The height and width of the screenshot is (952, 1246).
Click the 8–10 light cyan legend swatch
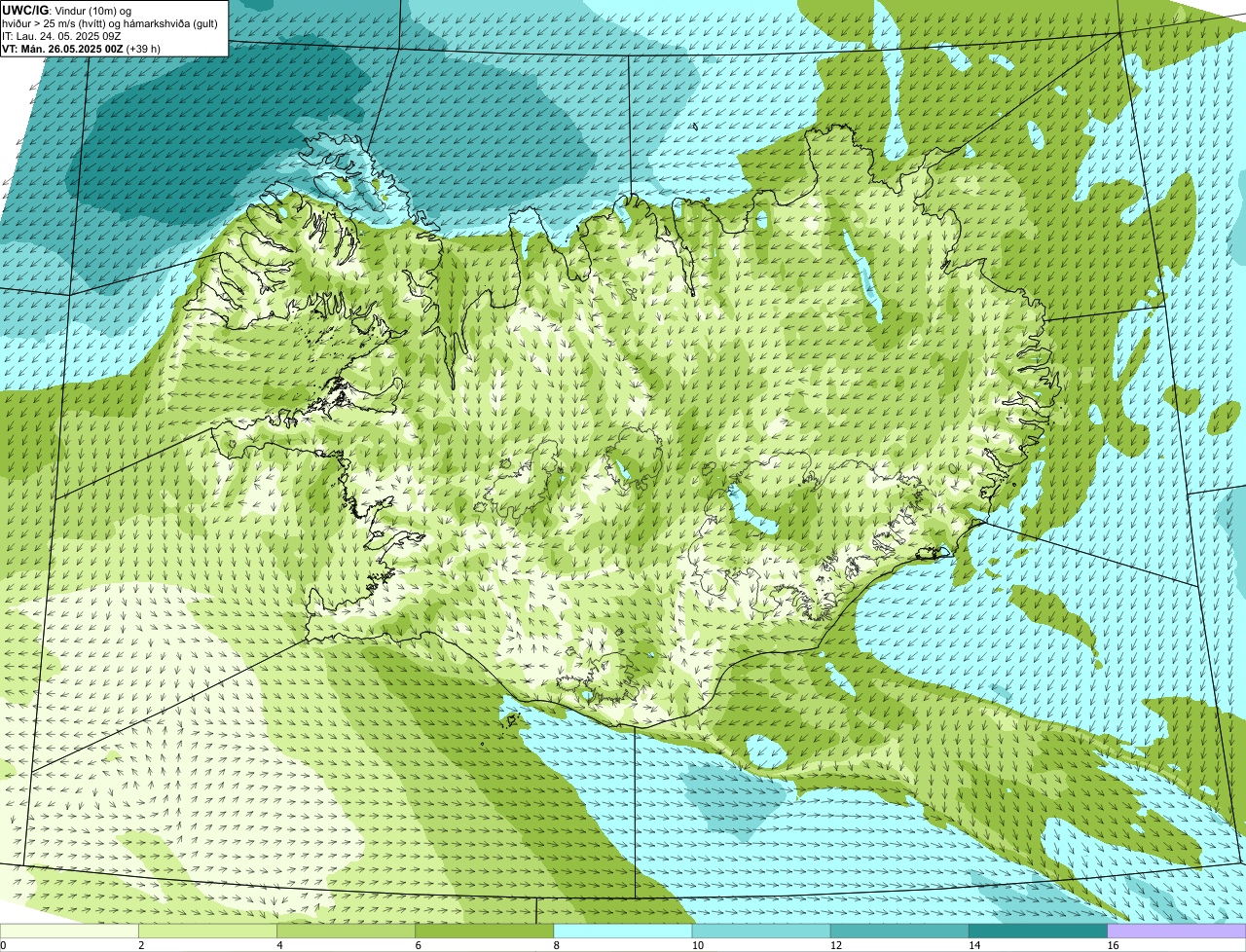tap(623, 931)
